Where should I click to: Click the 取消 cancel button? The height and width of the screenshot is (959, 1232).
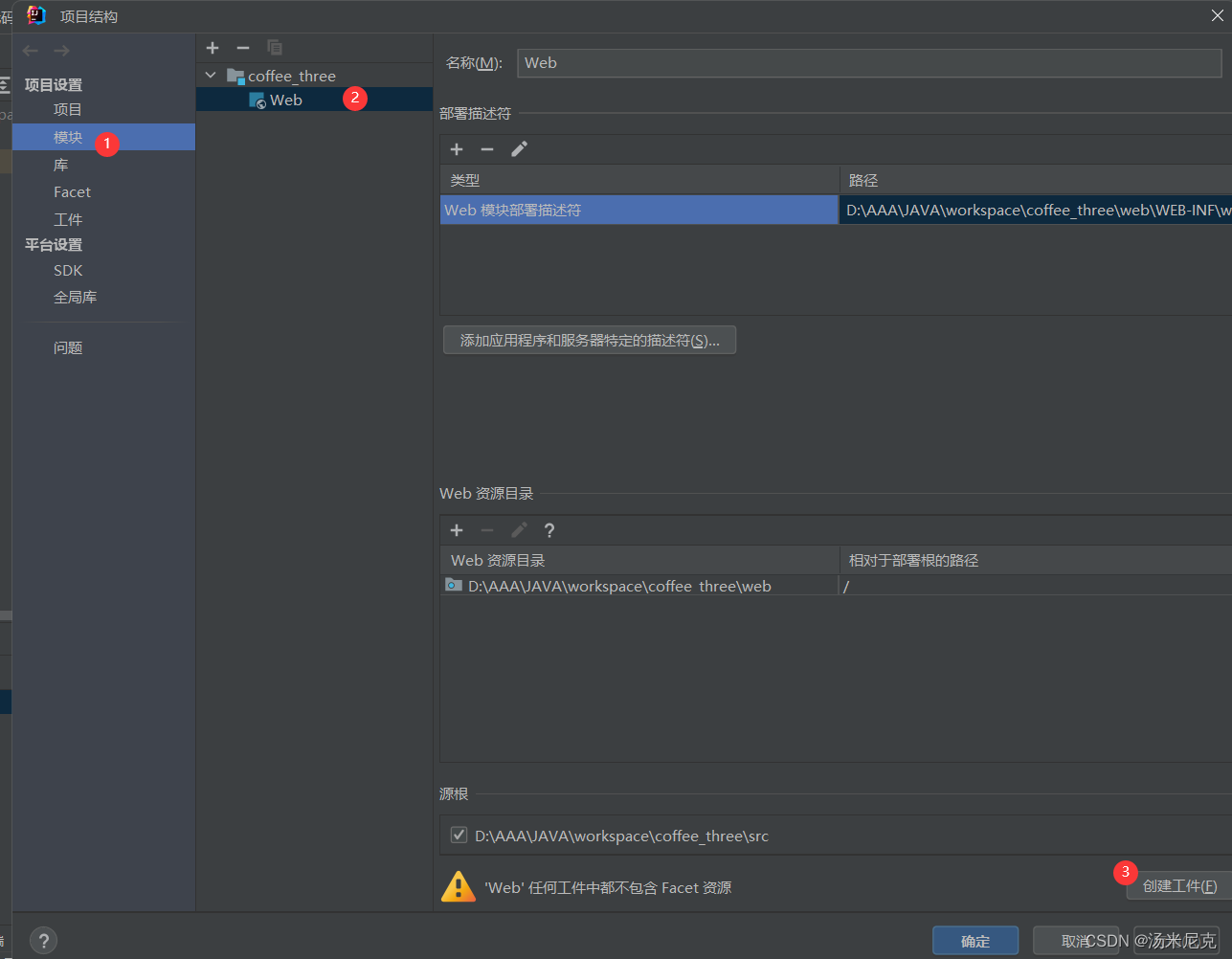click(x=1076, y=941)
